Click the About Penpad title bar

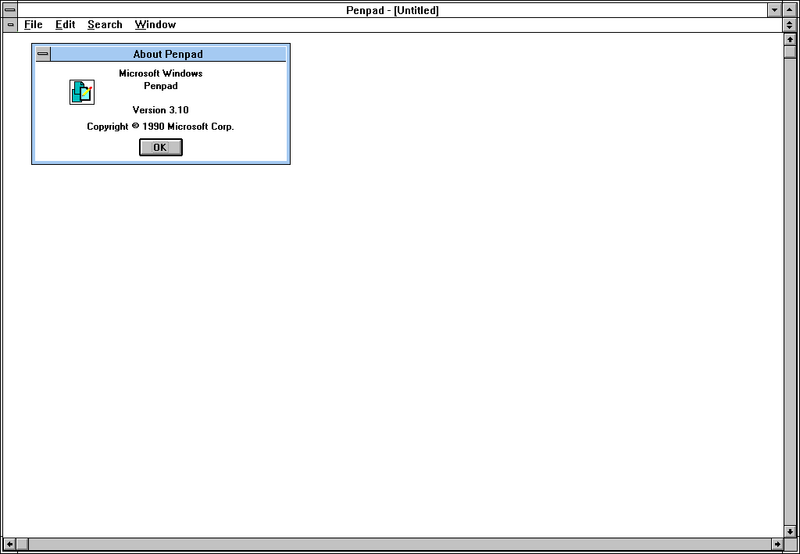click(x=168, y=54)
